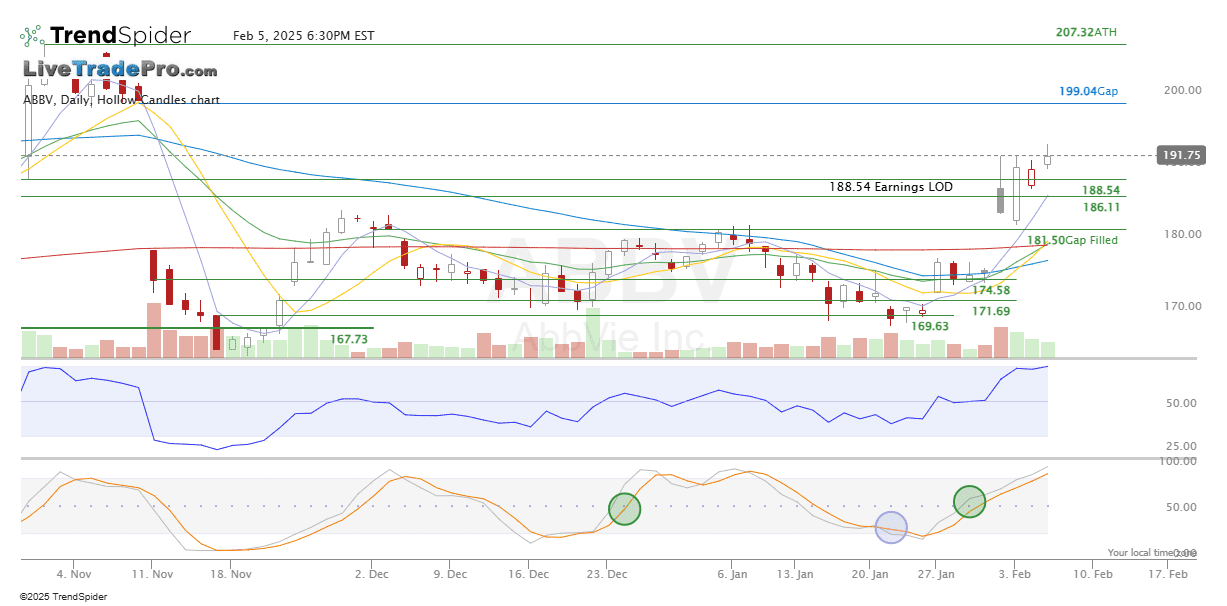
Task: Click the TrendSpider spider-web logo icon
Action: [32, 37]
